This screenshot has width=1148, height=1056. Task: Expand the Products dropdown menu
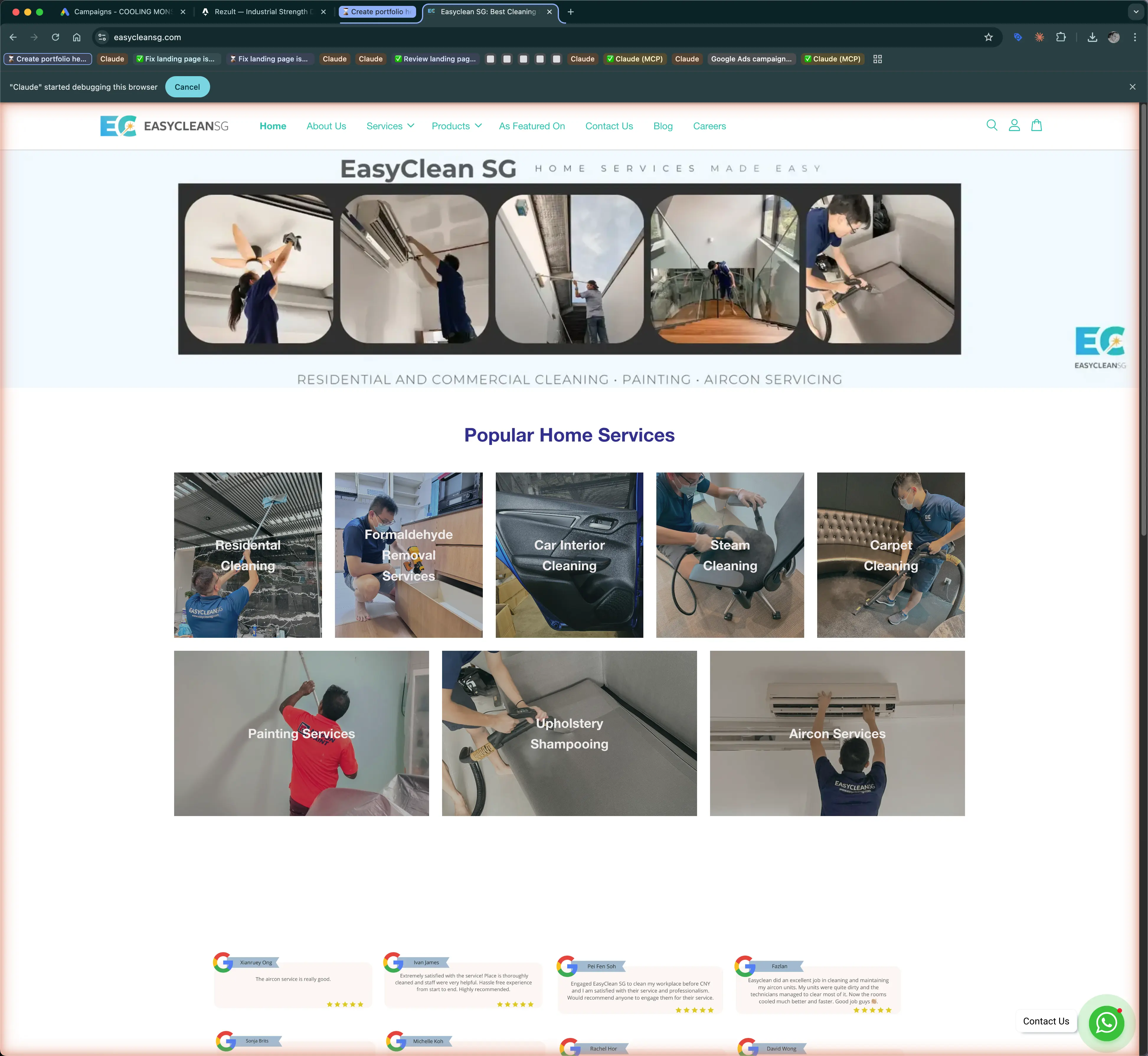coord(457,126)
